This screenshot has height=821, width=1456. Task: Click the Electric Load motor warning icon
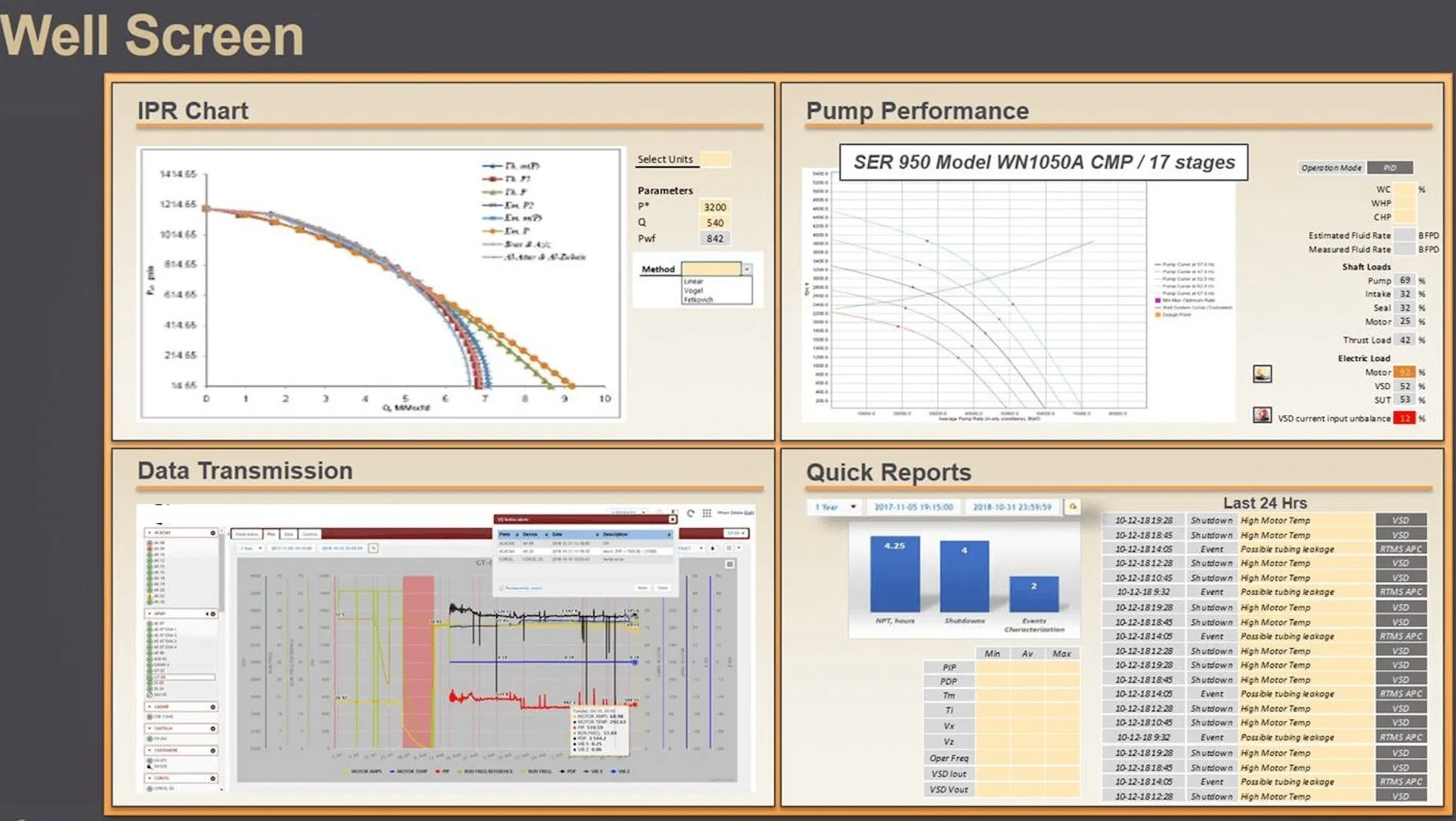click(x=1262, y=374)
